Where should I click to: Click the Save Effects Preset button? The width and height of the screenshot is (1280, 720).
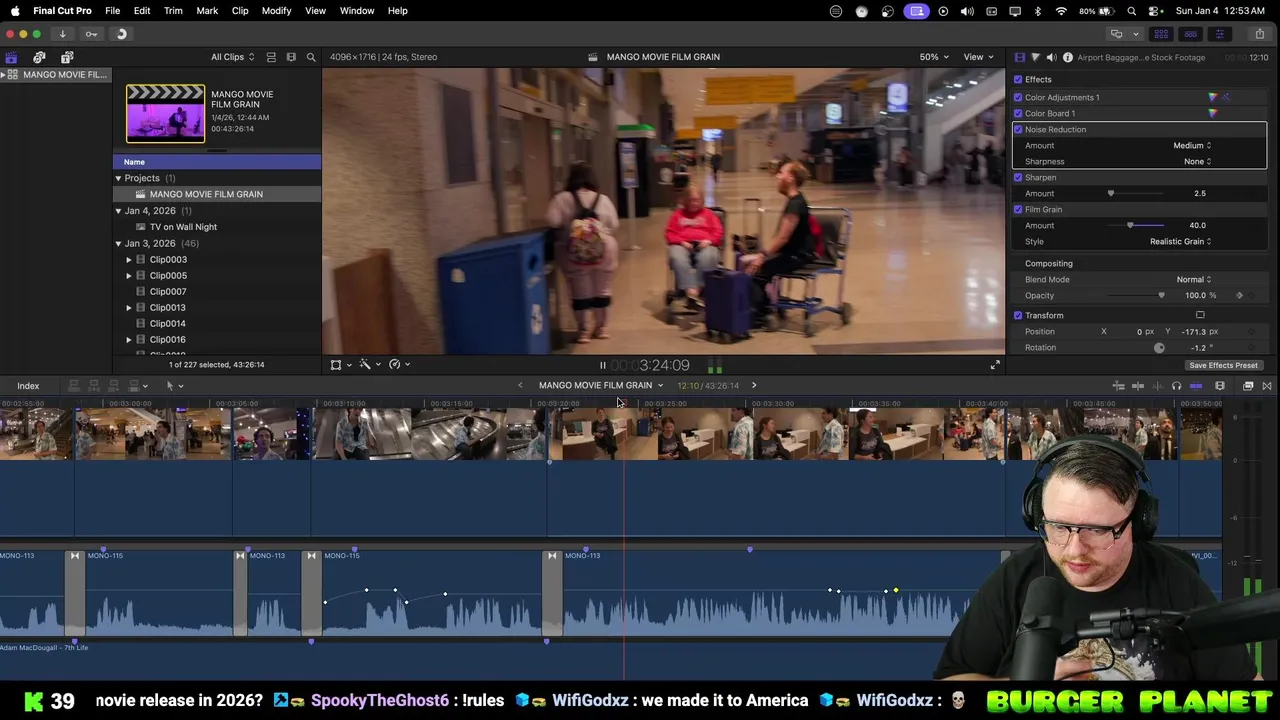coord(1223,365)
